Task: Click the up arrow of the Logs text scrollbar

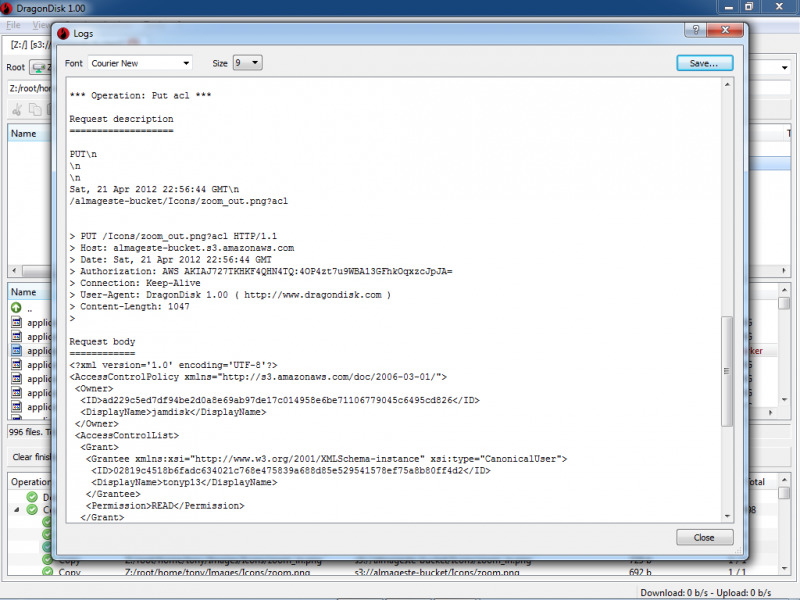Action: (x=727, y=85)
